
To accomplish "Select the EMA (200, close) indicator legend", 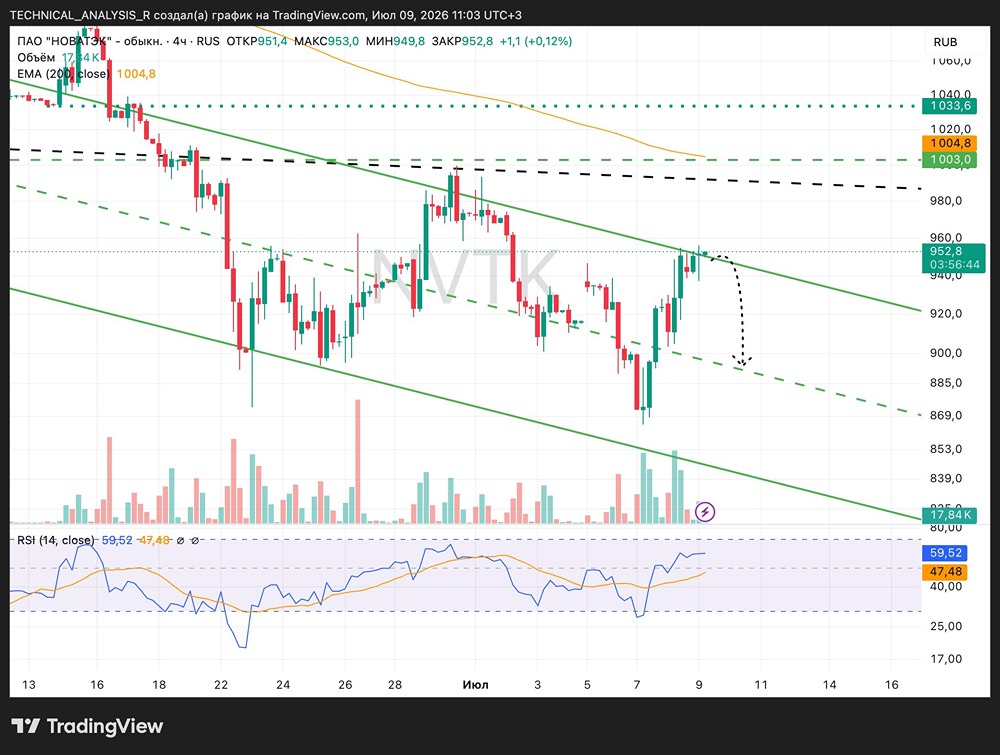I will [64, 74].
